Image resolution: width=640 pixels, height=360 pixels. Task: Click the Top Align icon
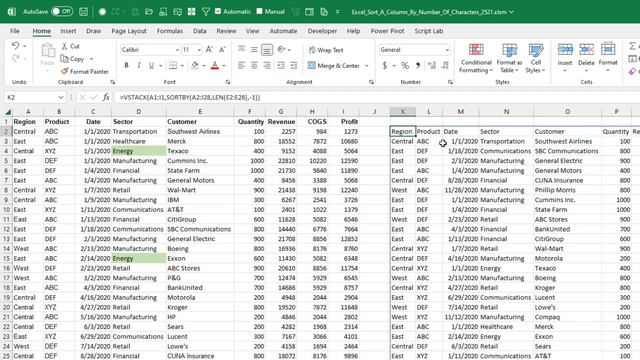[242, 49]
